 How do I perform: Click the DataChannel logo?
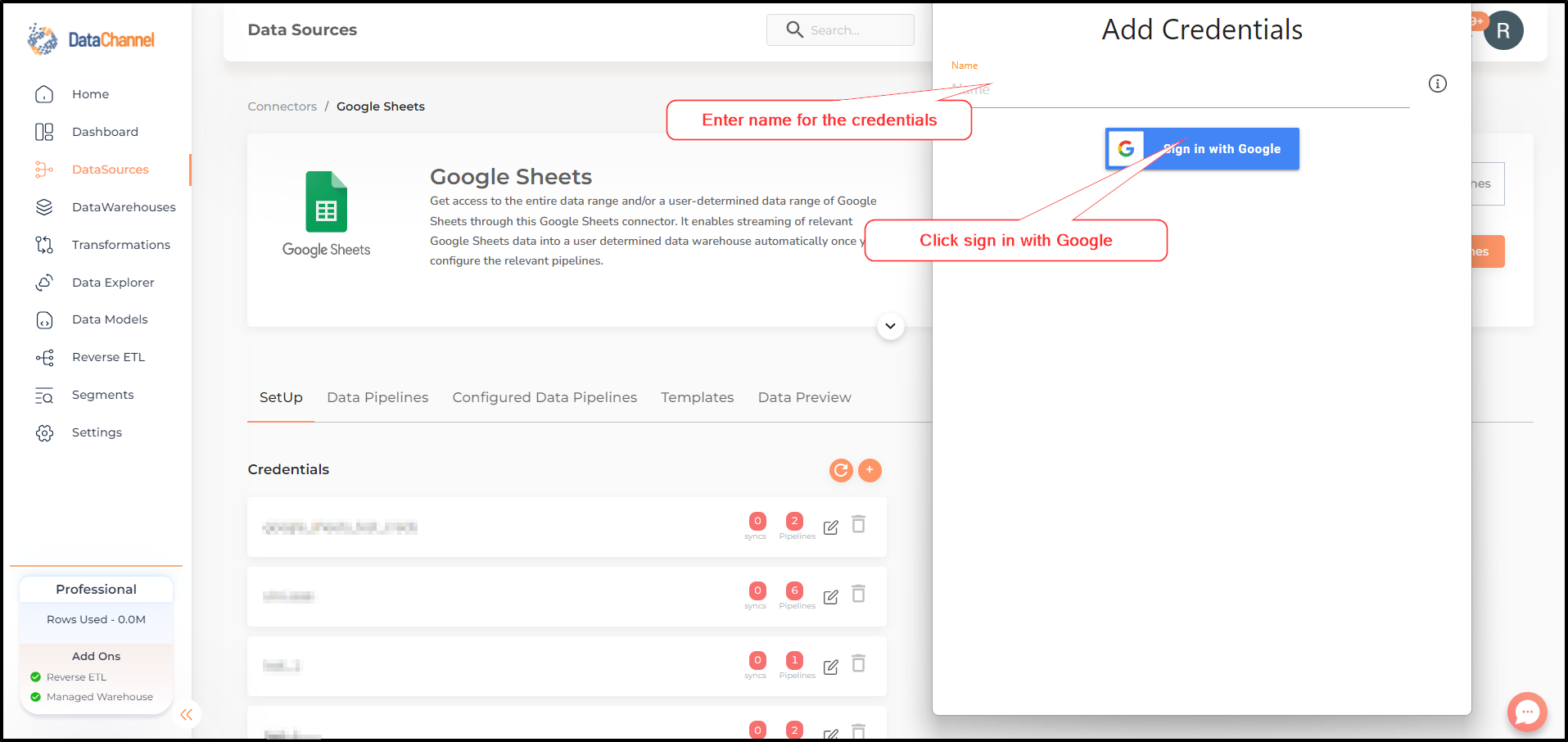pyautogui.click(x=91, y=39)
